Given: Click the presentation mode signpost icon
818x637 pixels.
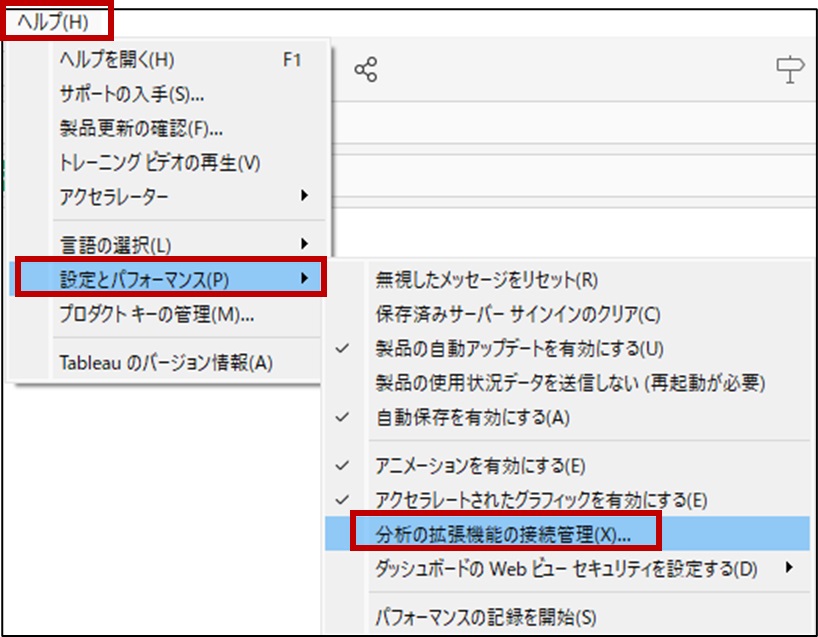Looking at the screenshot, I should pos(790,69).
